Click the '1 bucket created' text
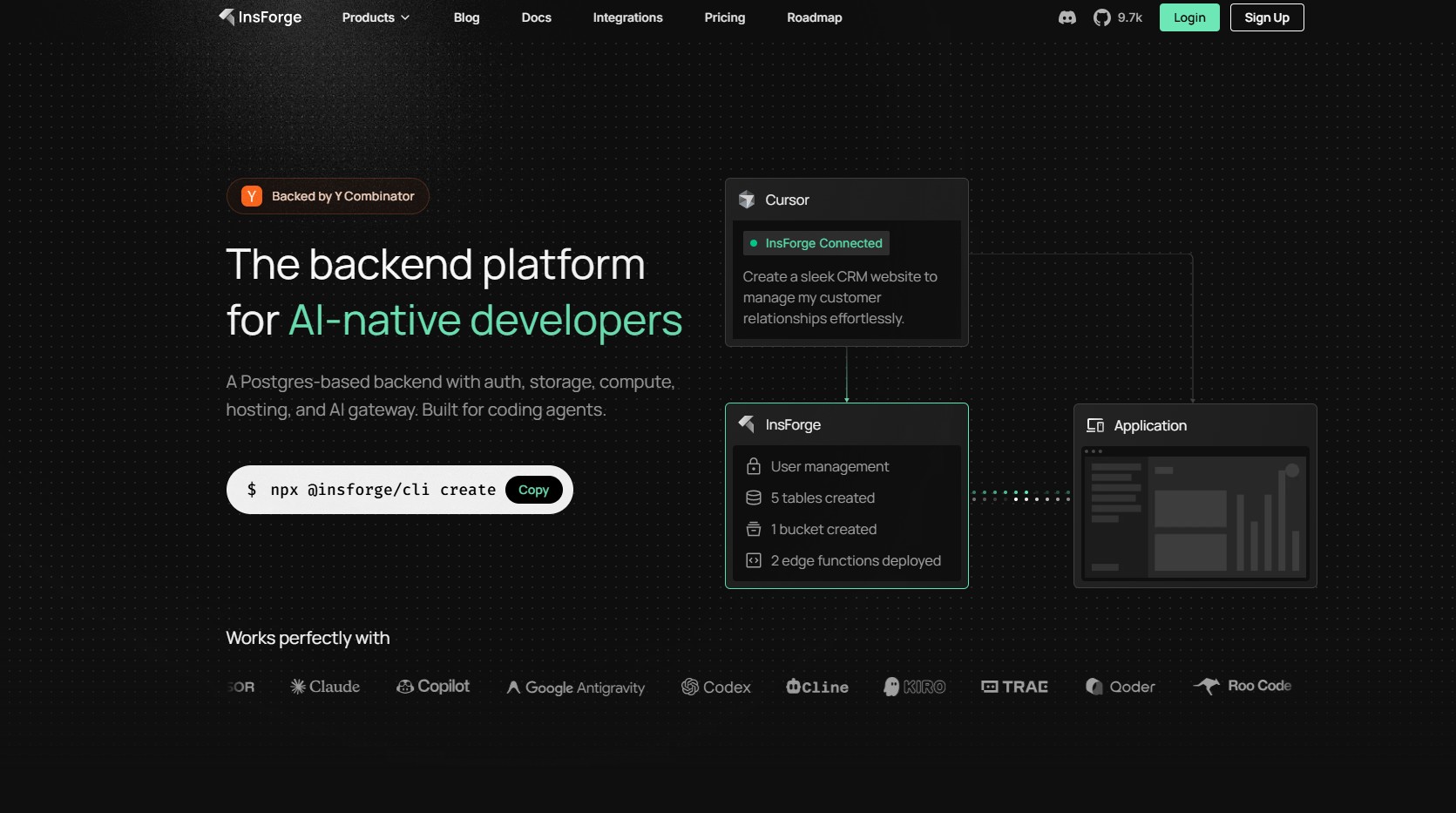This screenshot has height=813, width=1456. (x=823, y=529)
